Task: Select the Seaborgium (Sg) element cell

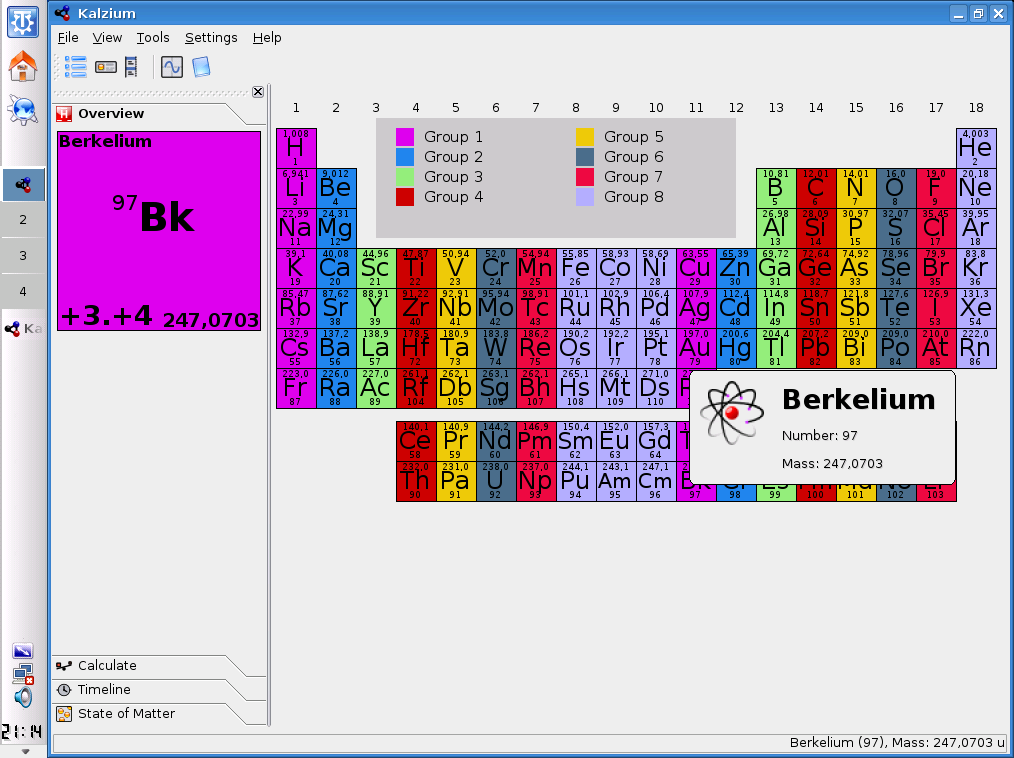Action: 496,389
